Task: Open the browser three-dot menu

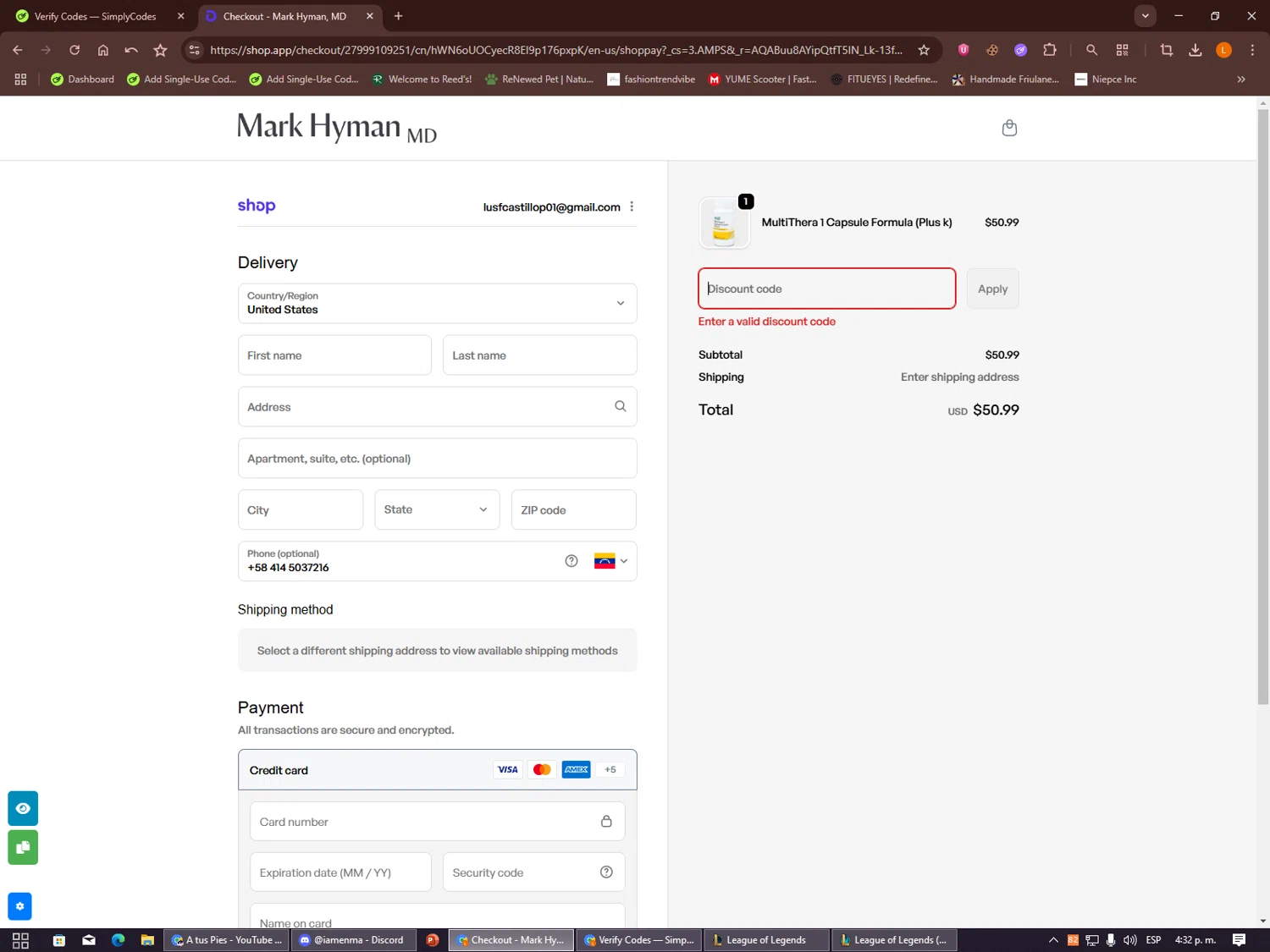Action: (1252, 50)
